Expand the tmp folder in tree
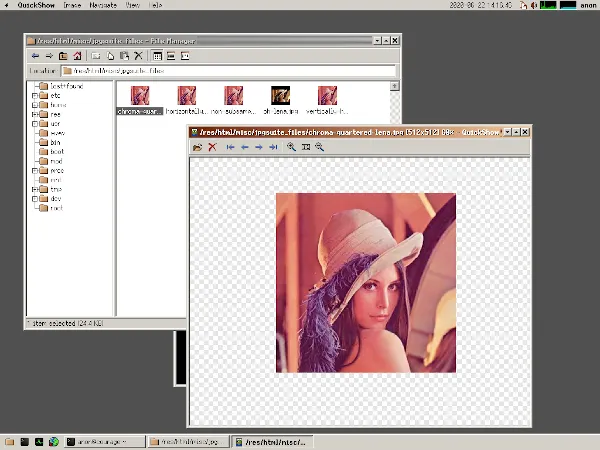The width and height of the screenshot is (600, 450). pos(35,189)
